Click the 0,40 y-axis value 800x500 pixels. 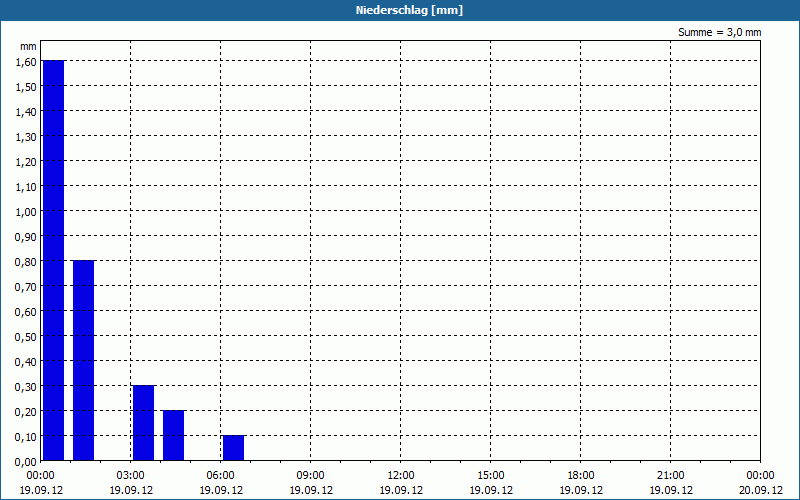(x=26, y=361)
